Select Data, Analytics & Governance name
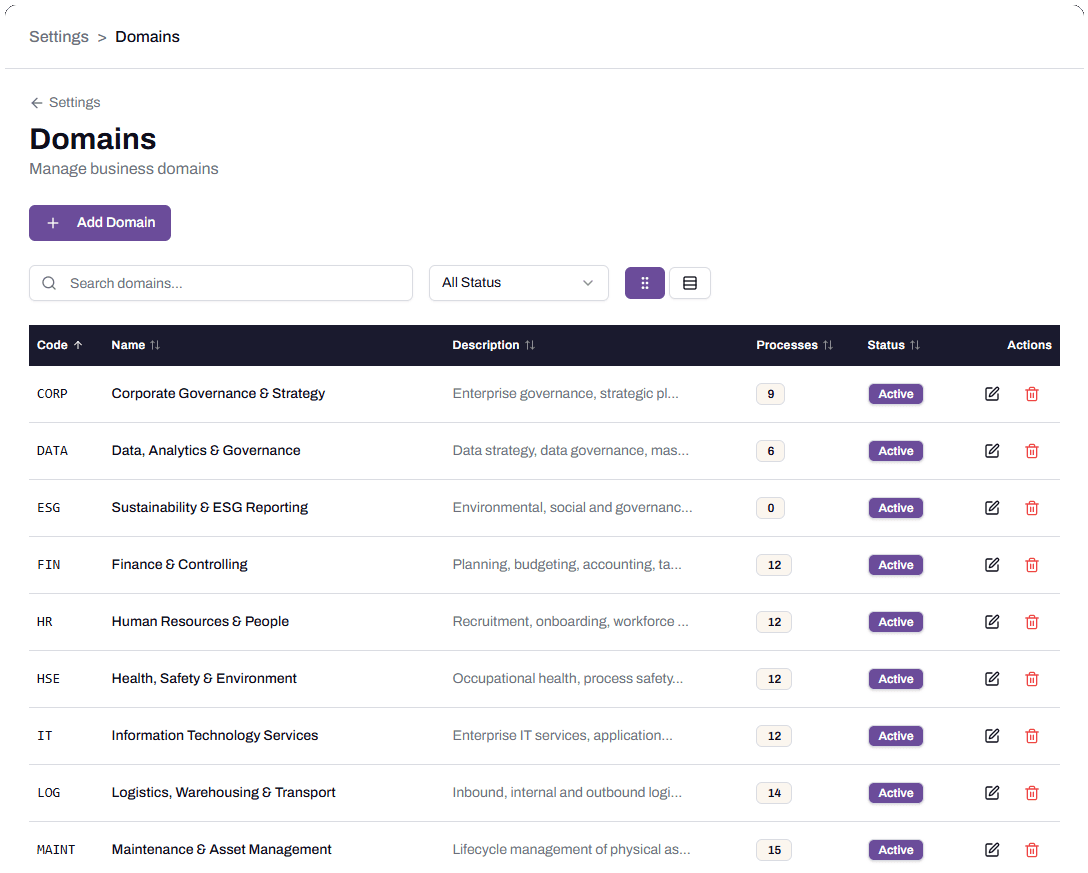The image size is (1088, 873). click(x=206, y=450)
